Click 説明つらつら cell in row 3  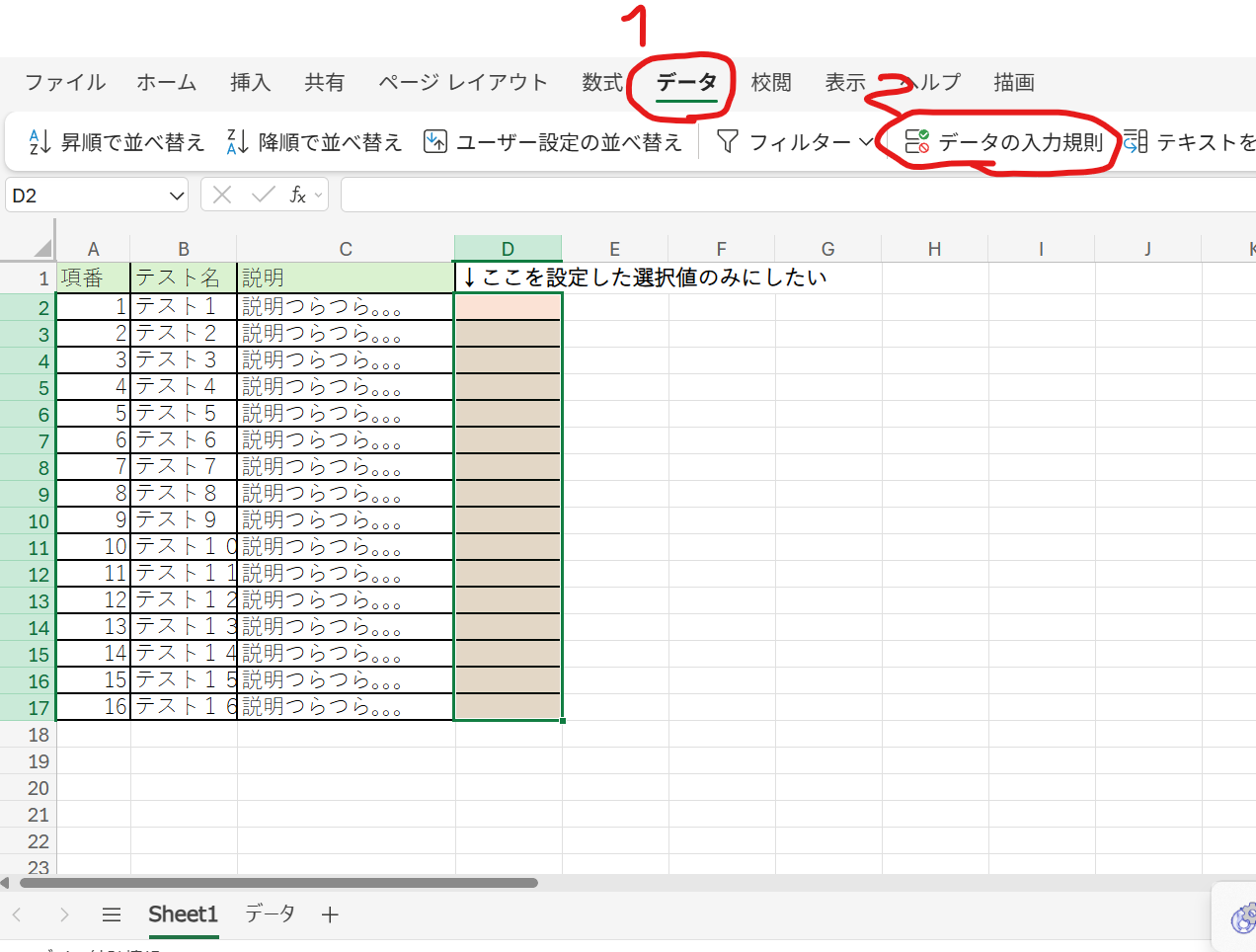click(346, 334)
